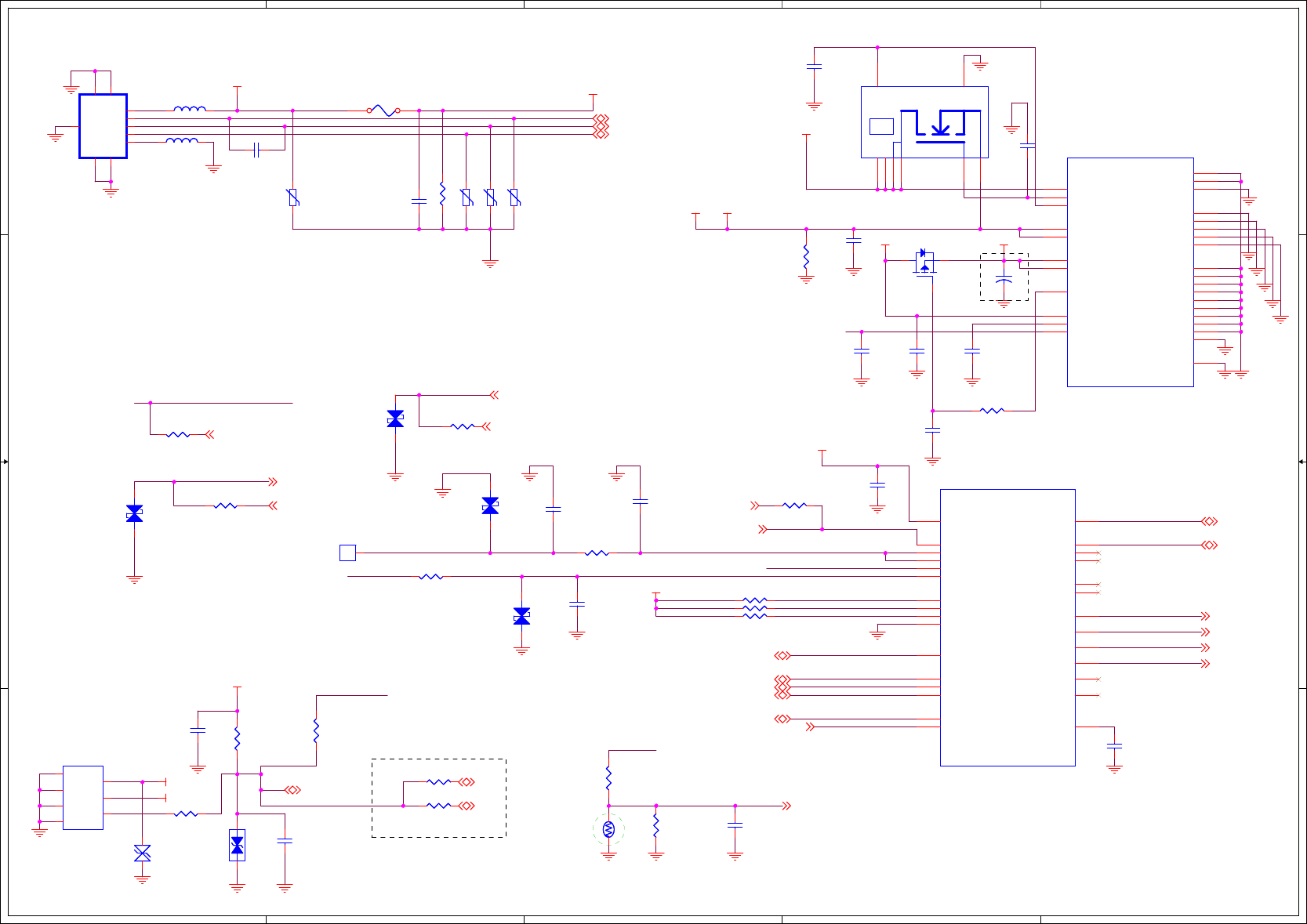Click the small empty rectangle inside the top IC block
The height and width of the screenshot is (924, 1307).
click(x=881, y=126)
